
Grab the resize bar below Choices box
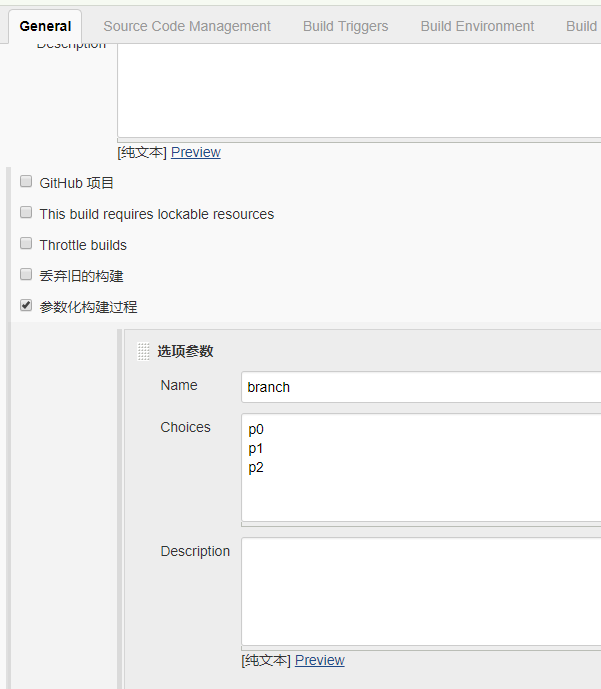click(421, 524)
